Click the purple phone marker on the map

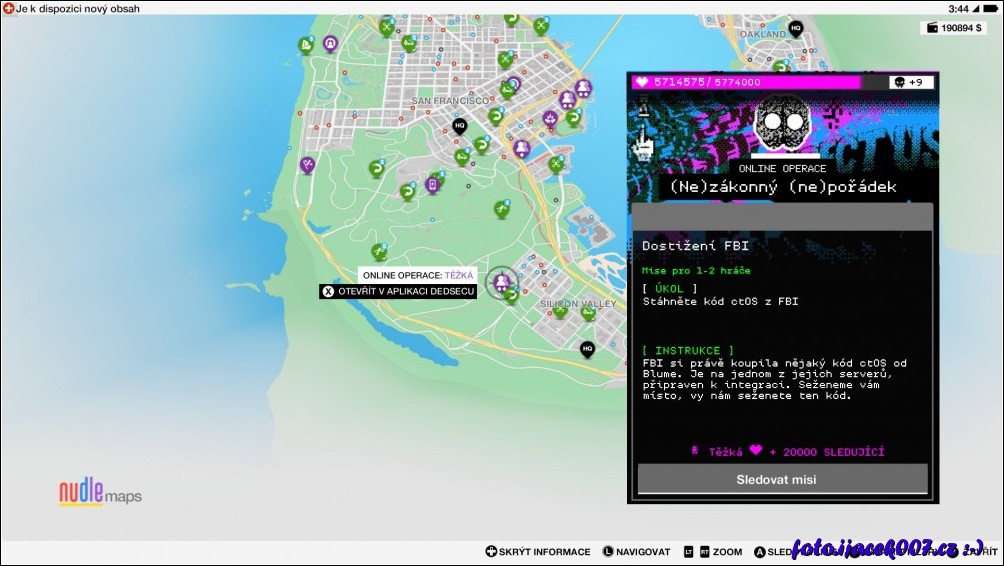(433, 185)
